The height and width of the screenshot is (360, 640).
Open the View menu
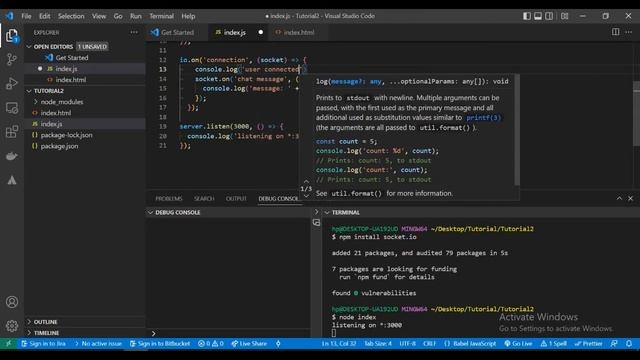tap(99, 16)
